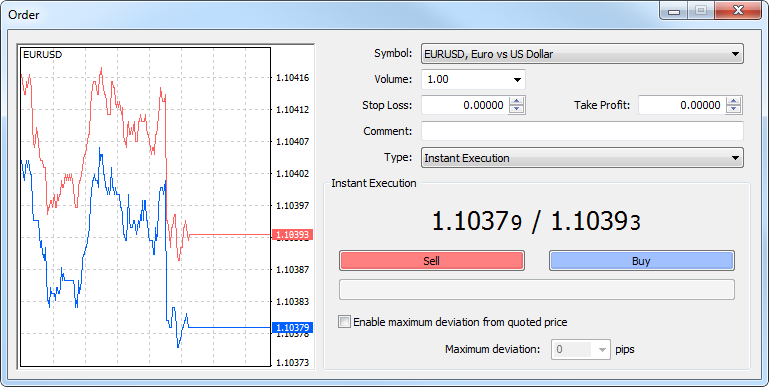The width and height of the screenshot is (769, 387).
Task: Decrease Stop Loss with down arrow
Action: (516, 109)
